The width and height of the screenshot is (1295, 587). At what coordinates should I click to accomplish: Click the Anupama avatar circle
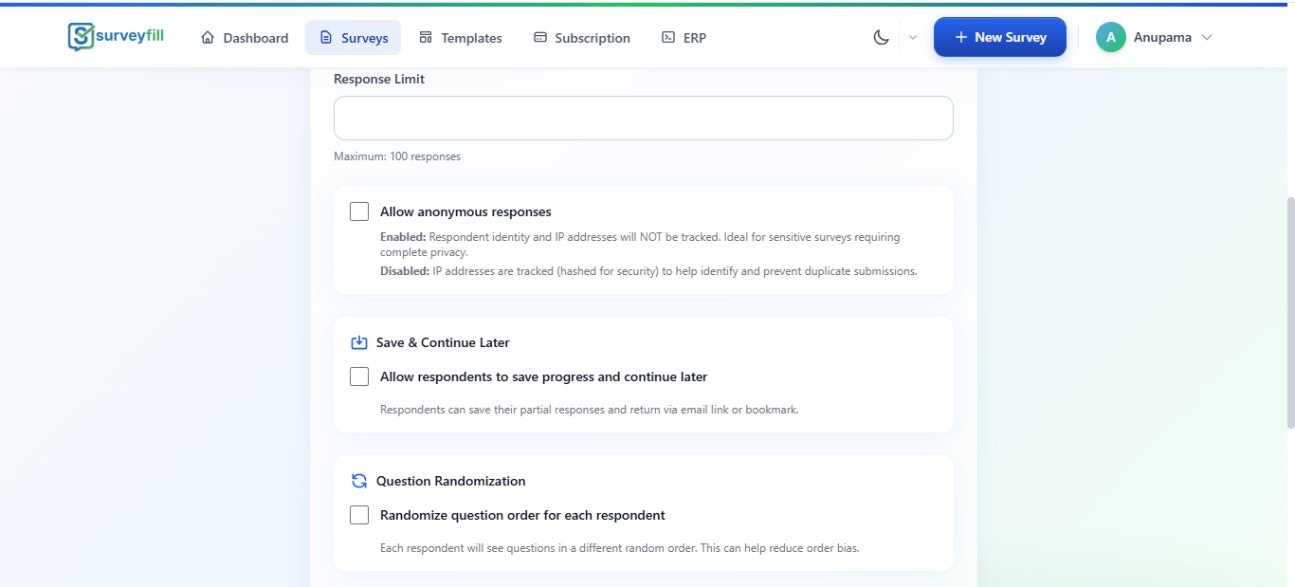point(1110,38)
